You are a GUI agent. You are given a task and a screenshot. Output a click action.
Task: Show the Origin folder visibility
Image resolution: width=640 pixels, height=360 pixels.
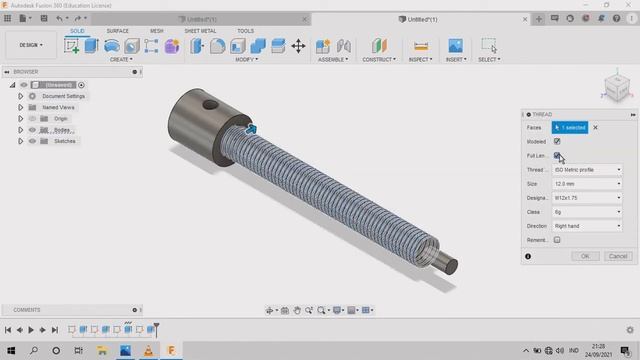(32, 119)
